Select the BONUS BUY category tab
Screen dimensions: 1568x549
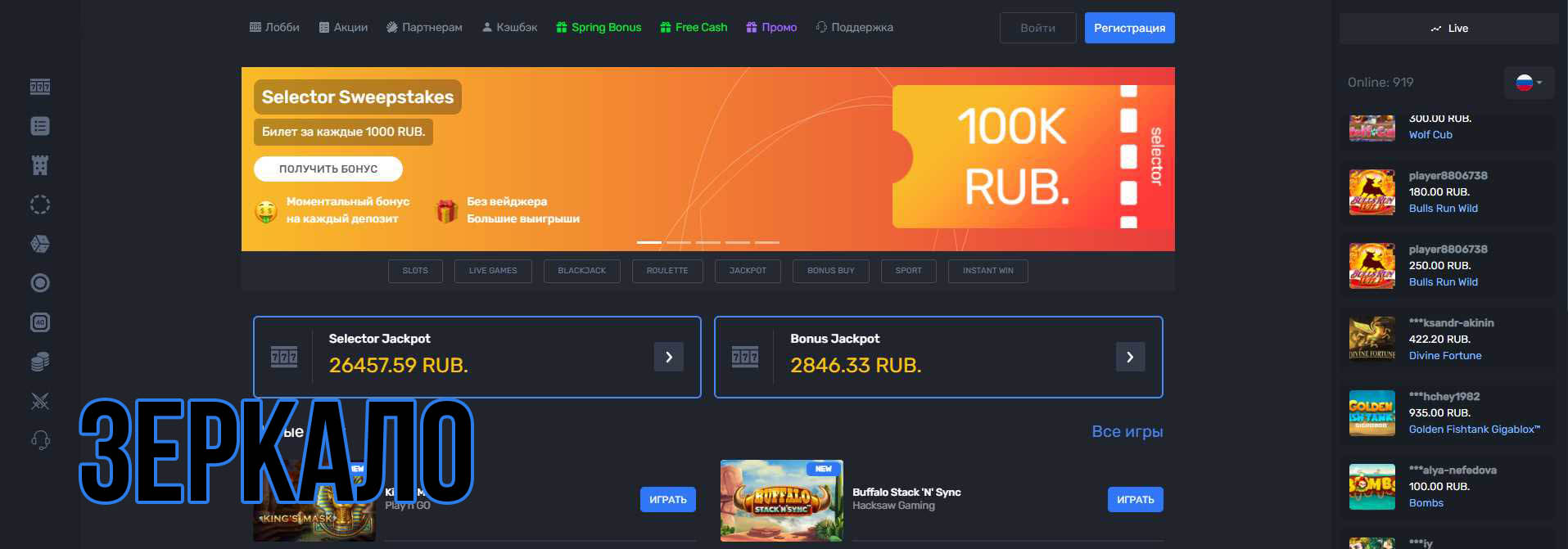[831, 271]
